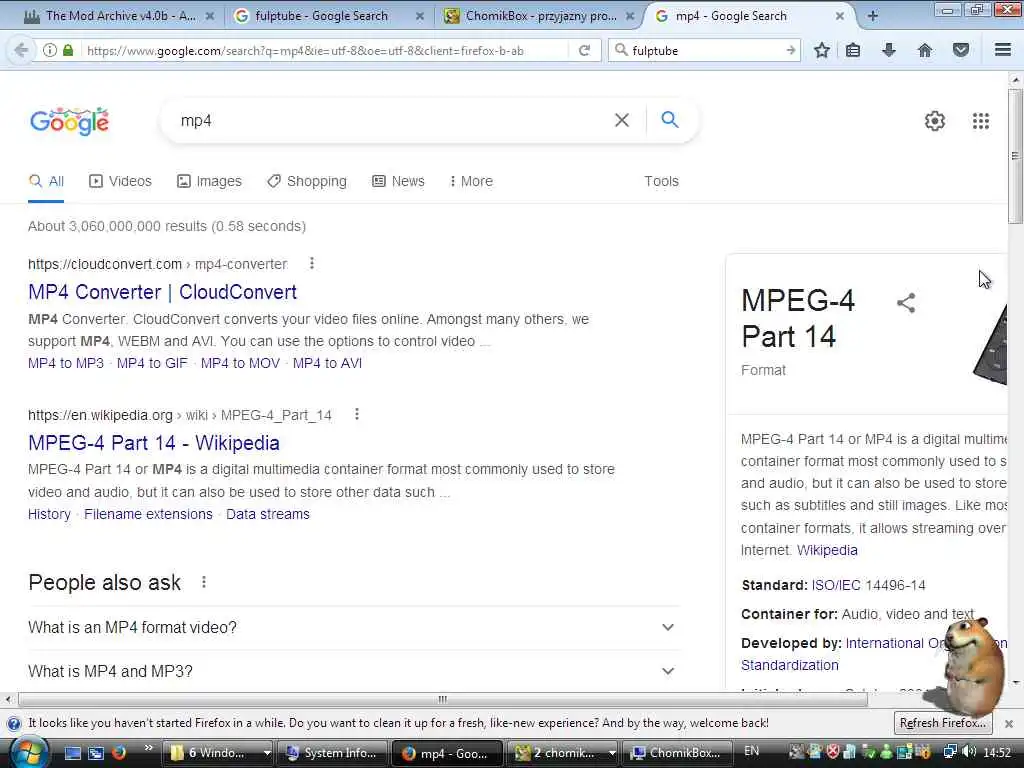Open MP4 Converter | CloudConvert result
The image size is (1024, 768).
click(x=162, y=292)
